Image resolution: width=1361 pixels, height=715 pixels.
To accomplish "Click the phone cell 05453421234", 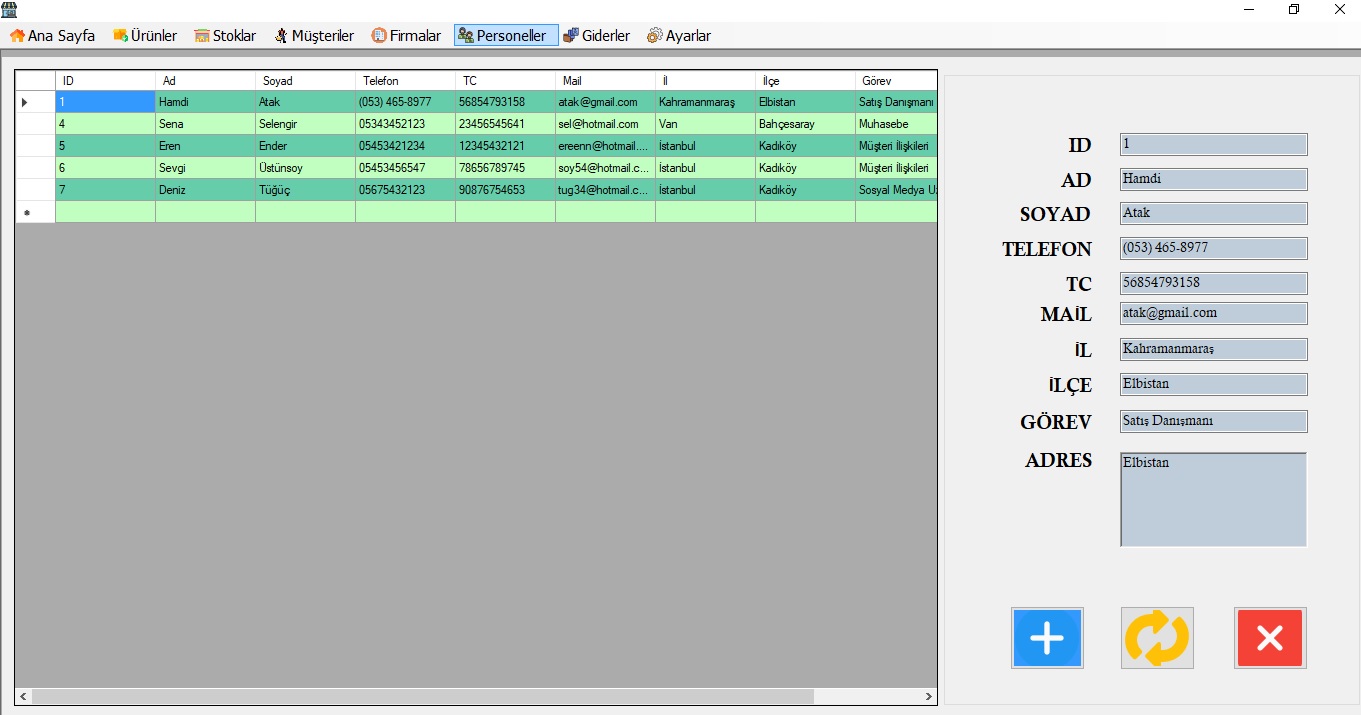I will (x=405, y=146).
